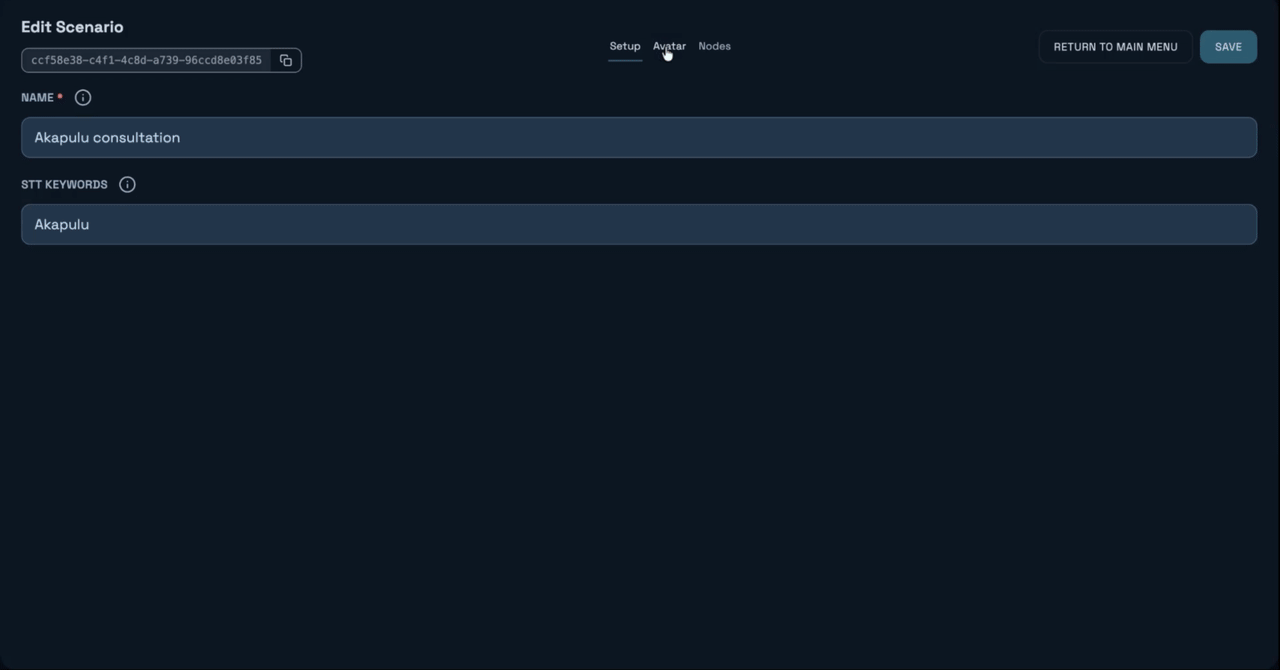Click the info icon next to NAME

[83, 98]
